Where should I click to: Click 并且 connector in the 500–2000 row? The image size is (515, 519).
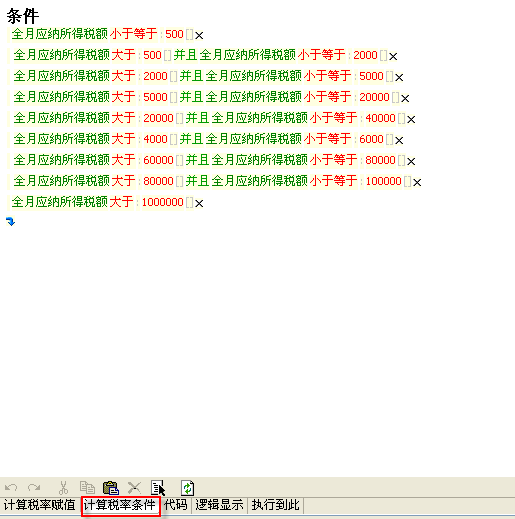pyautogui.click(x=185, y=55)
